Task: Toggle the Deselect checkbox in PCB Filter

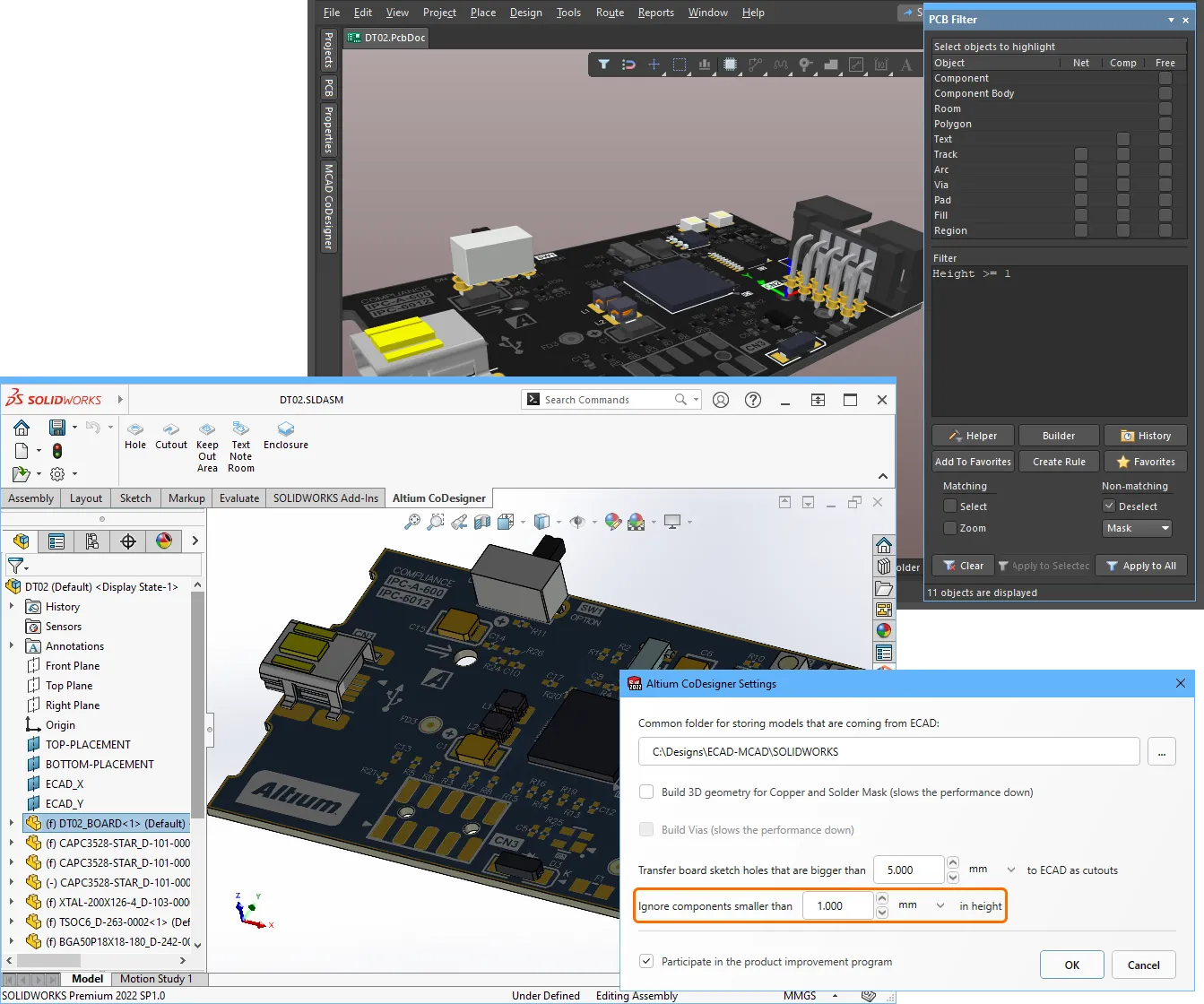Action: point(1109,506)
